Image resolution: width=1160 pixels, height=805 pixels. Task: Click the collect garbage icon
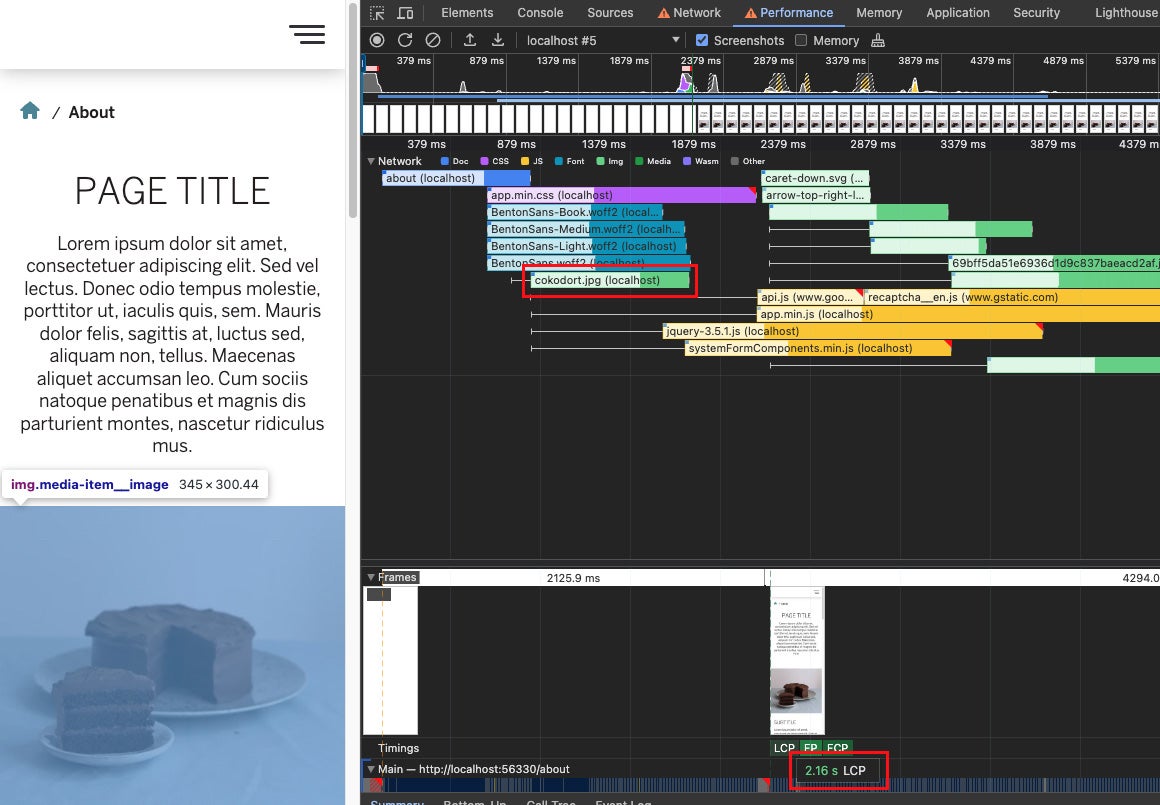pos(878,40)
